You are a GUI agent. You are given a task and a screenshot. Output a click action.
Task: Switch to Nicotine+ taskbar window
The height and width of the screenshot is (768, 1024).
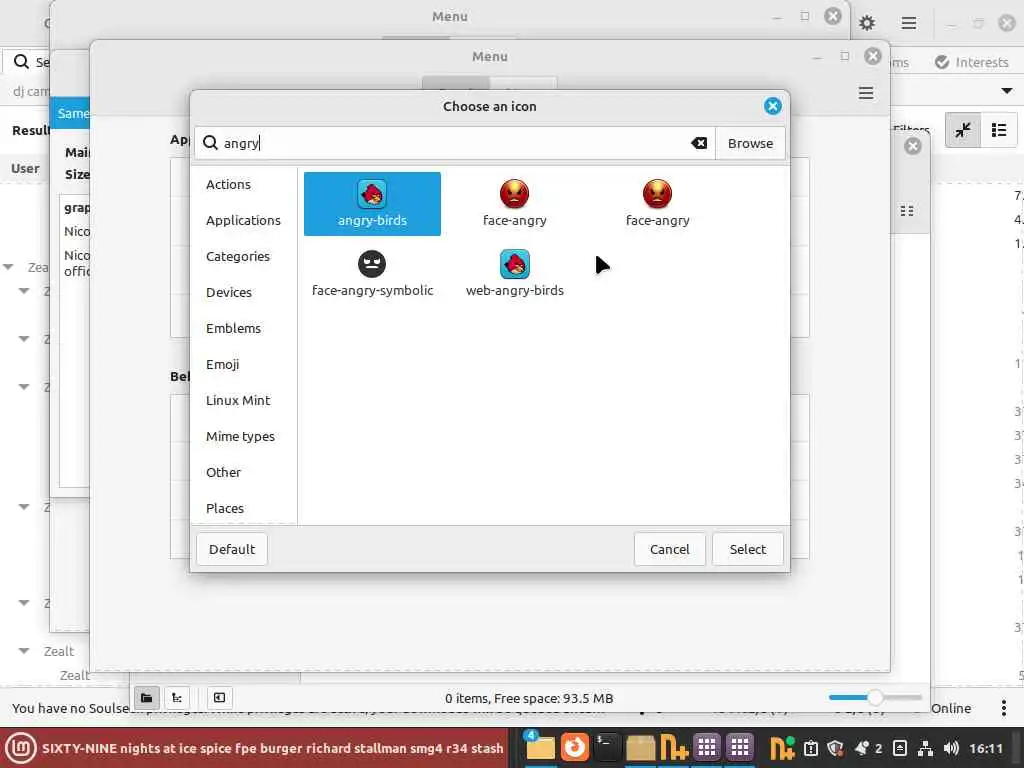tap(674, 748)
